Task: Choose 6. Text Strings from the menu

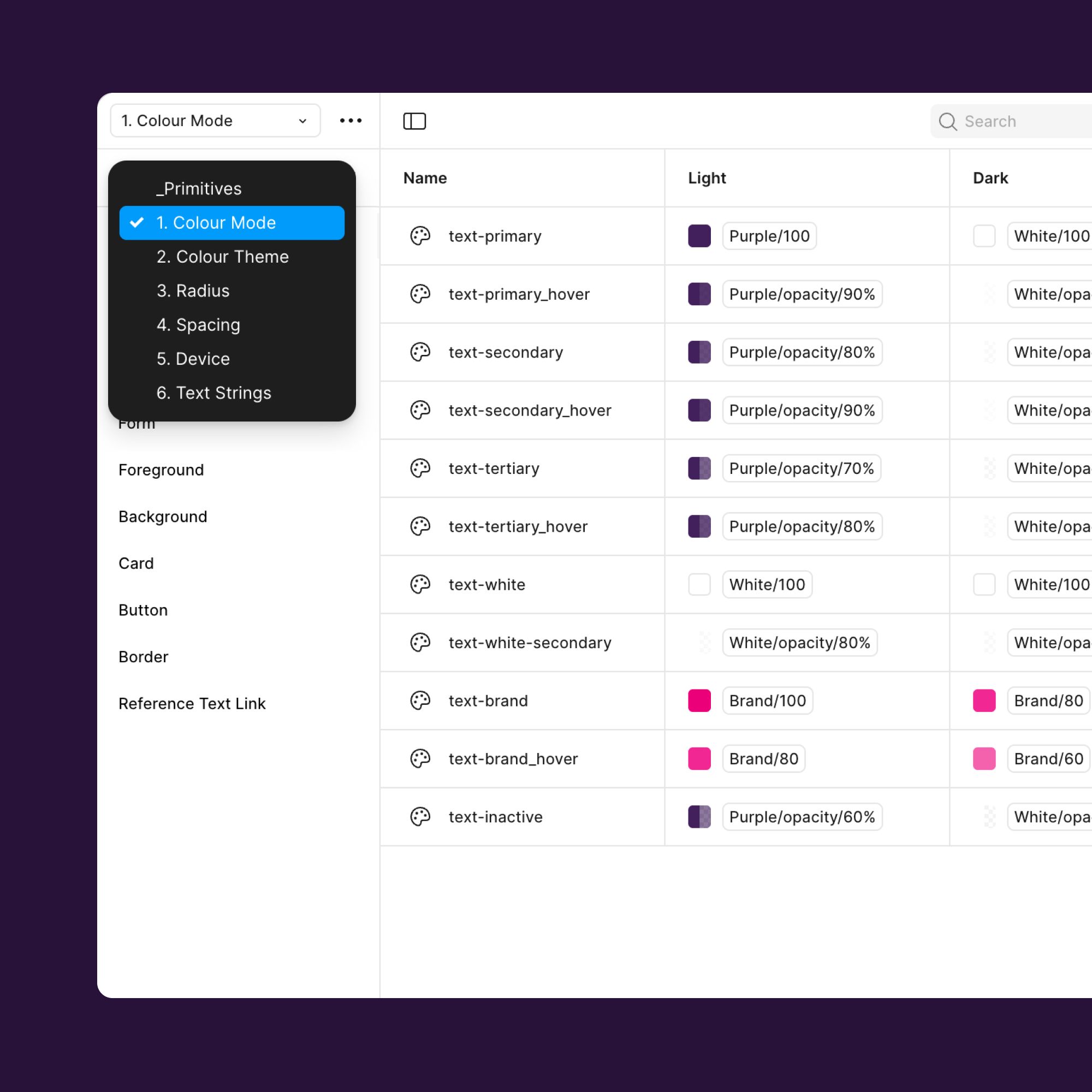Action: click(232, 393)
